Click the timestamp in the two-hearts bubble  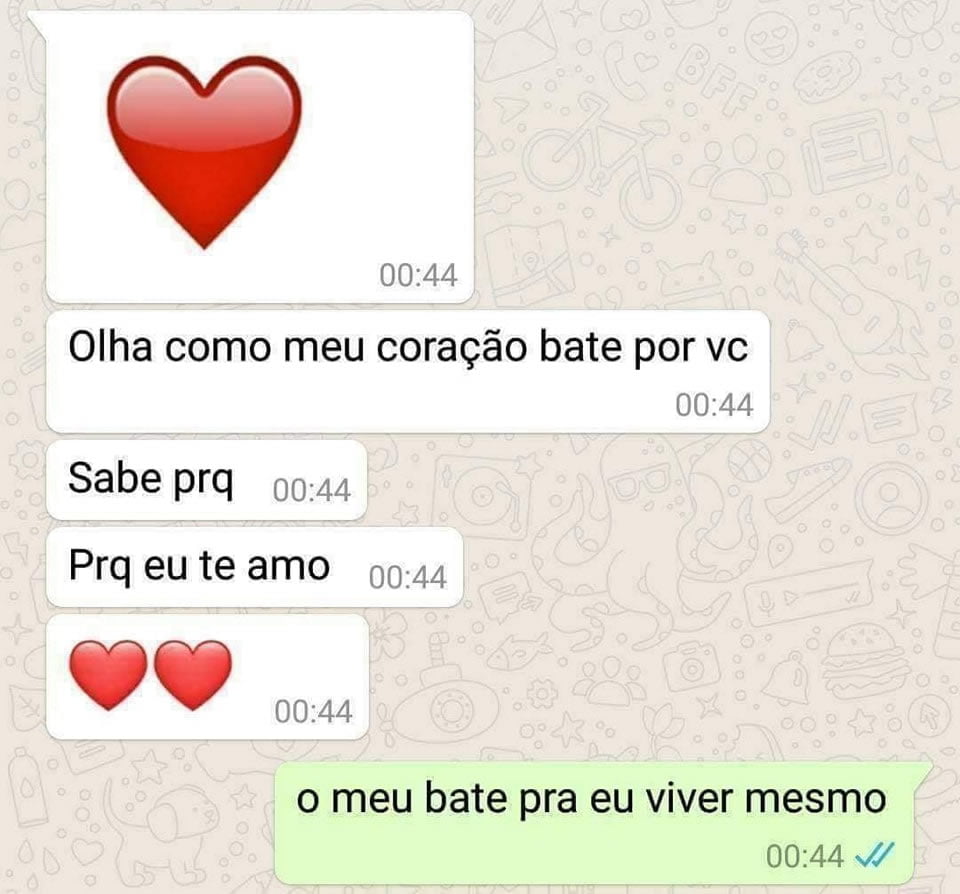pos(313,712)
